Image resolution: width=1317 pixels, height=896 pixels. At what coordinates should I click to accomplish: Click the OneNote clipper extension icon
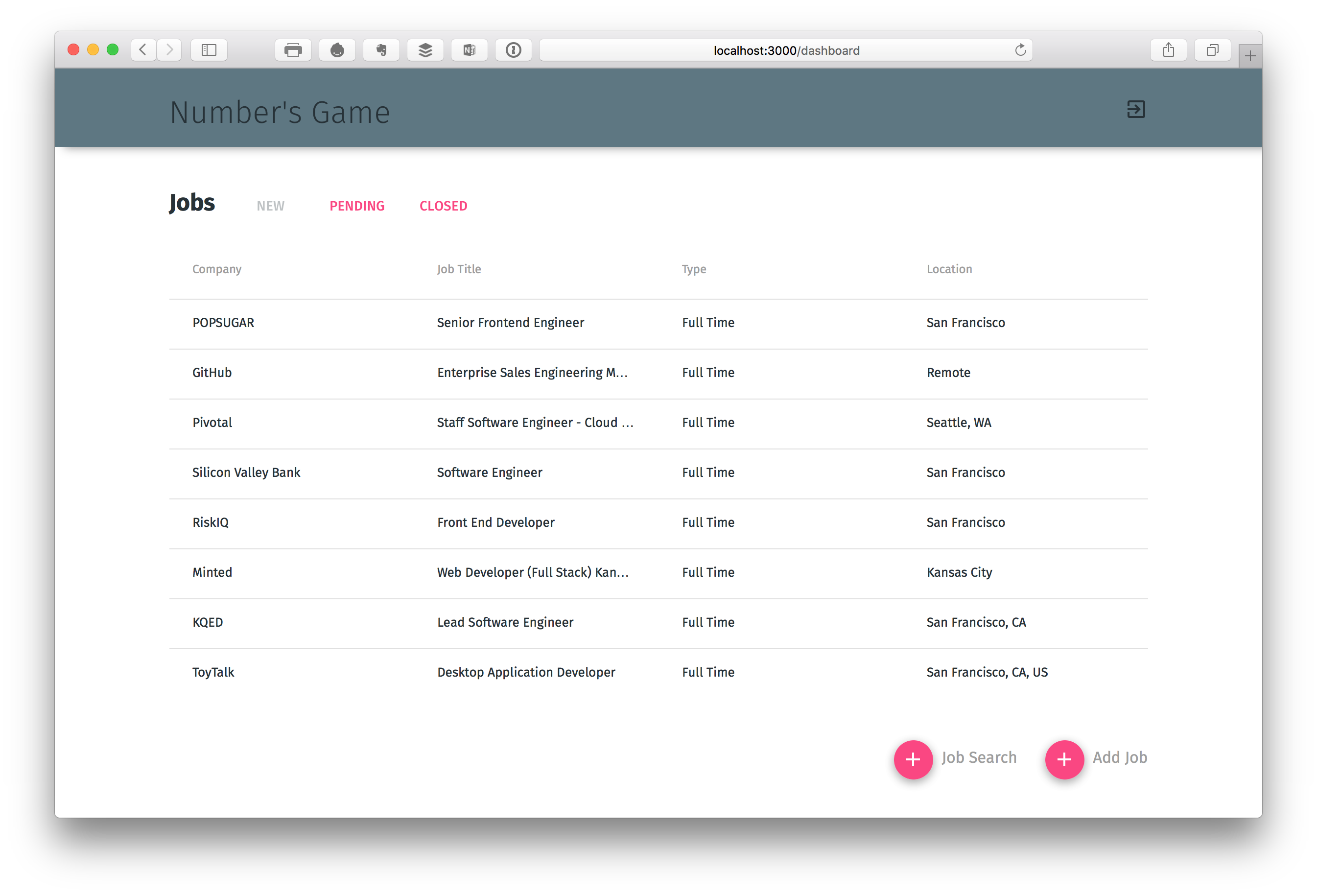(469, 50)
